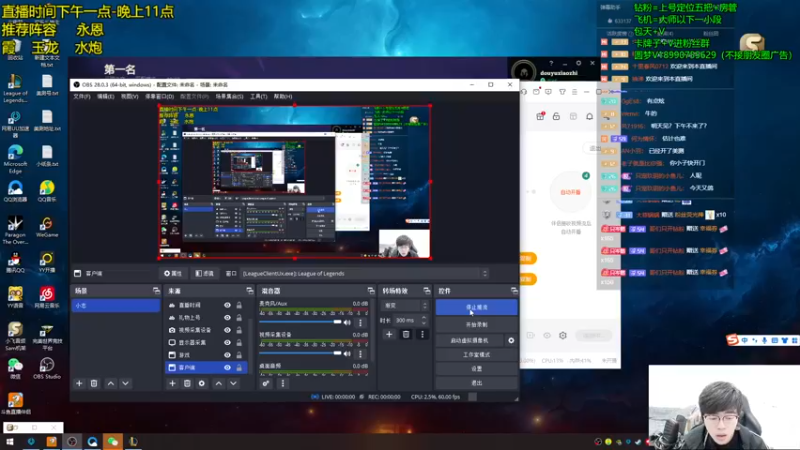Click the exit button at the bottom of Controls
800x450 pixels.
coord(477,383)
